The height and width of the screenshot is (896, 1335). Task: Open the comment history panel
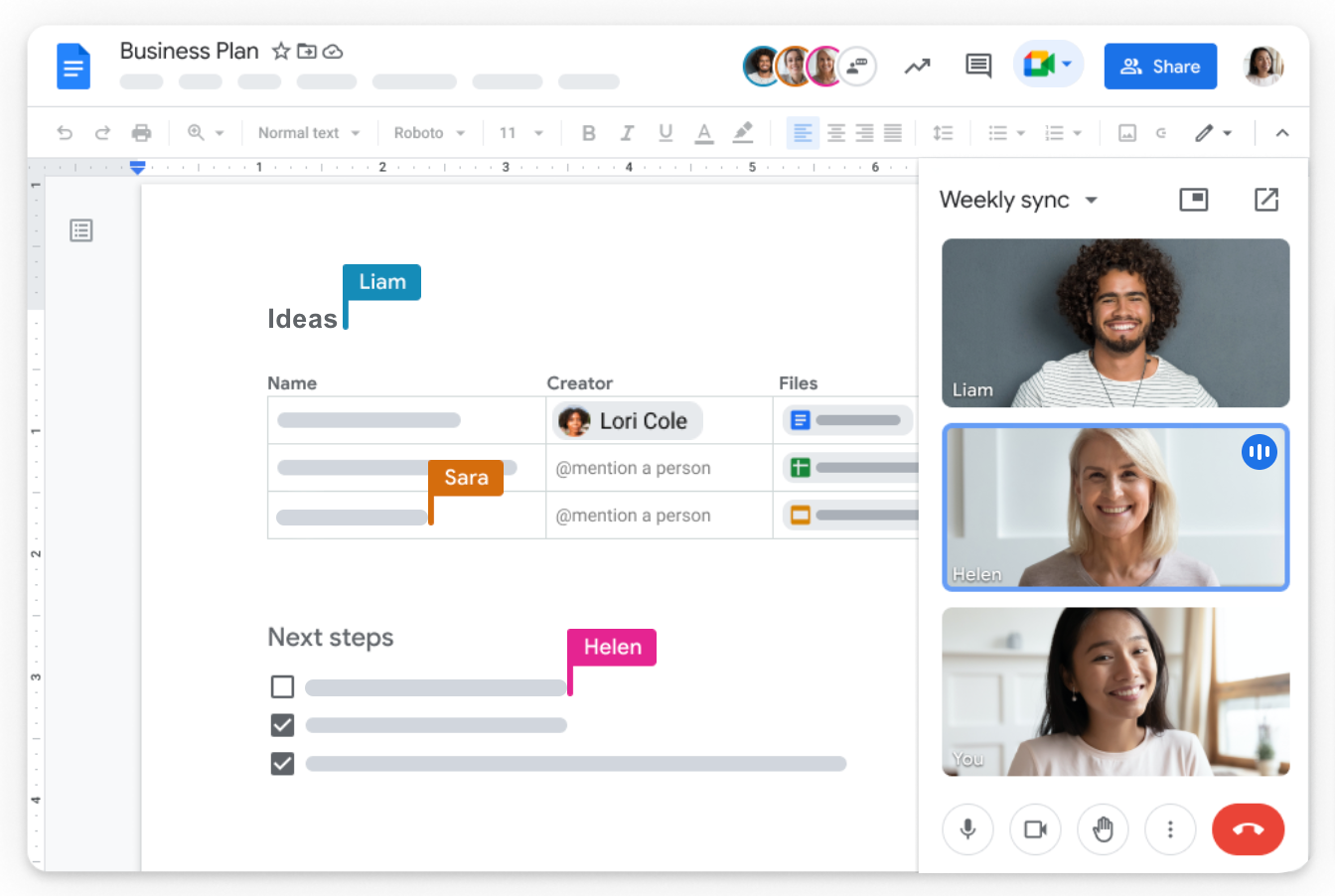(977, 66)
